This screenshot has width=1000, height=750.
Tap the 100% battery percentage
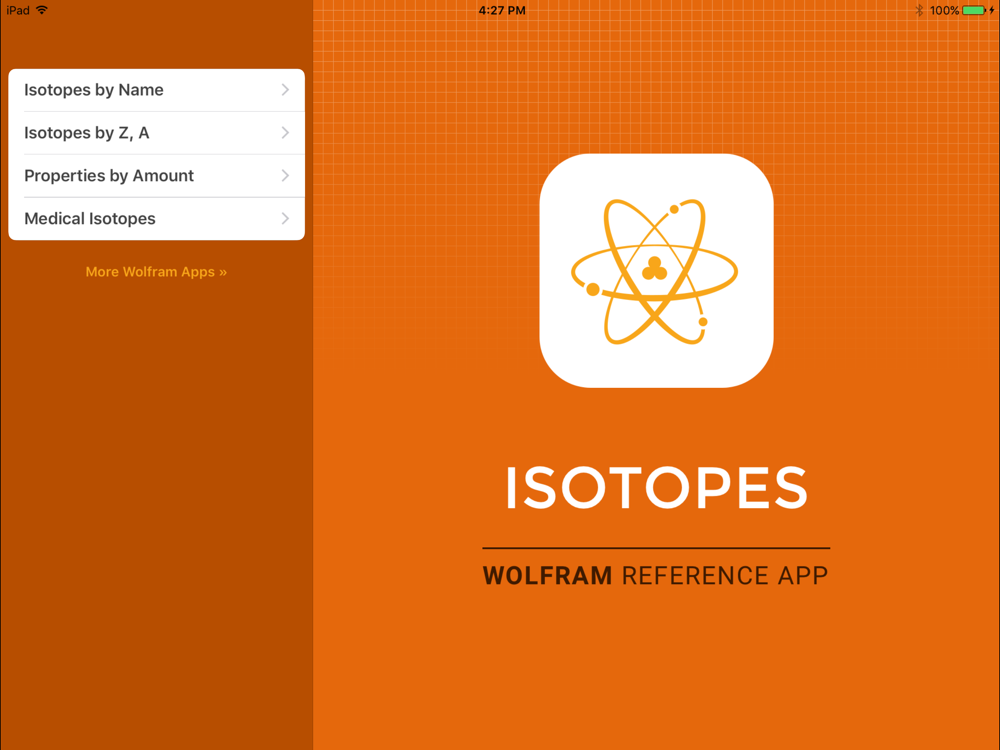(x=944, y=10)
